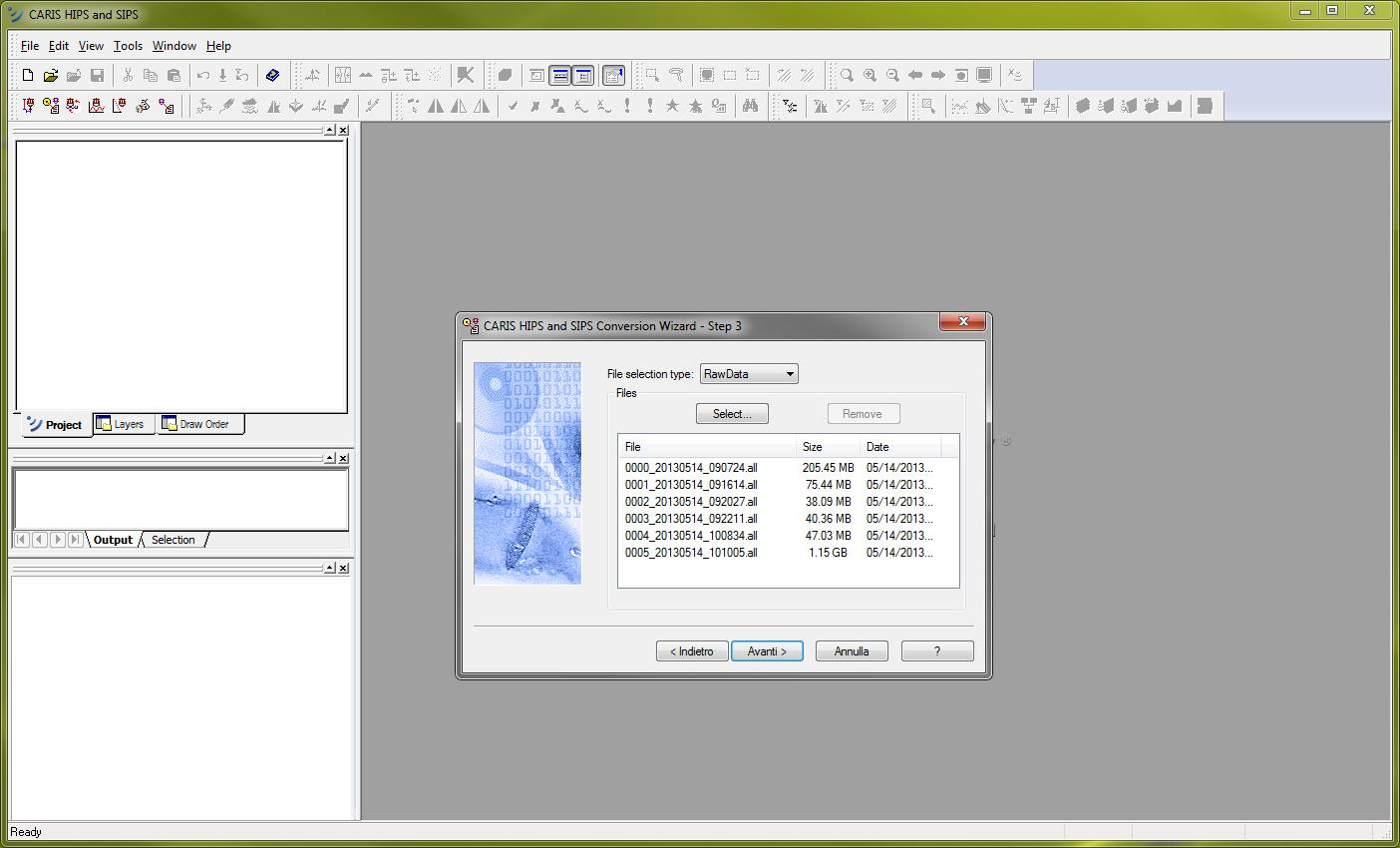Toggle the unpressed first window-display toolbar button
The image size is (1400, 848).
coord(537,75)
